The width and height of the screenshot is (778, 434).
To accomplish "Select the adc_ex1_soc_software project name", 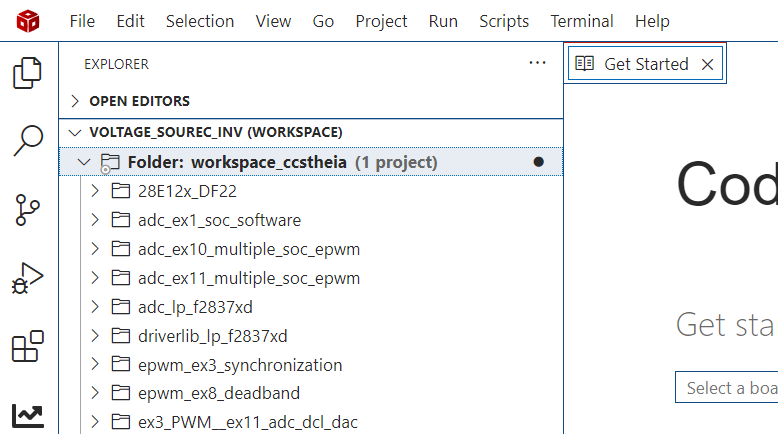I will pyautogui.click(x=219, y=220).
